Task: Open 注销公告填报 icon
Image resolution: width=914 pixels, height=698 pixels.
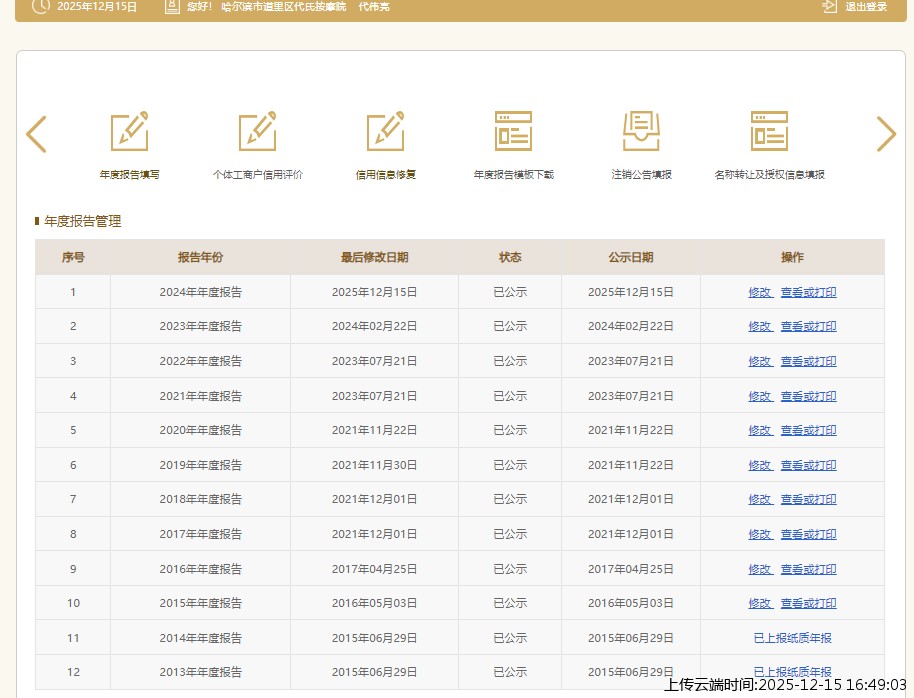Action: [x=641, y=132]
